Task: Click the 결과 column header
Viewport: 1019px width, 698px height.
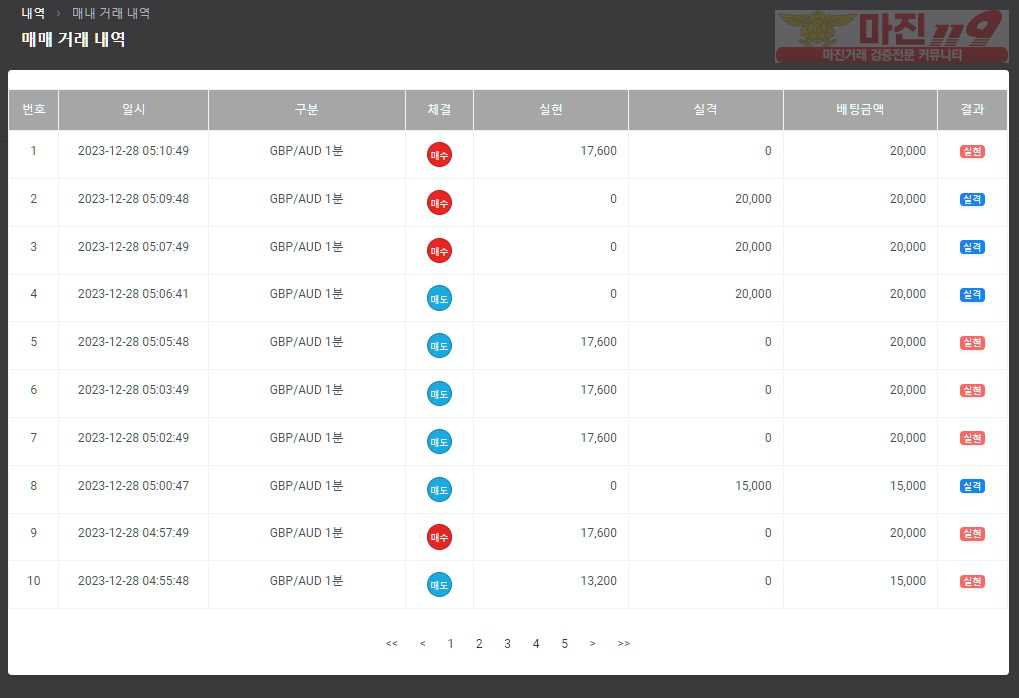Action: pyautogui.click(x=972, y=110)
